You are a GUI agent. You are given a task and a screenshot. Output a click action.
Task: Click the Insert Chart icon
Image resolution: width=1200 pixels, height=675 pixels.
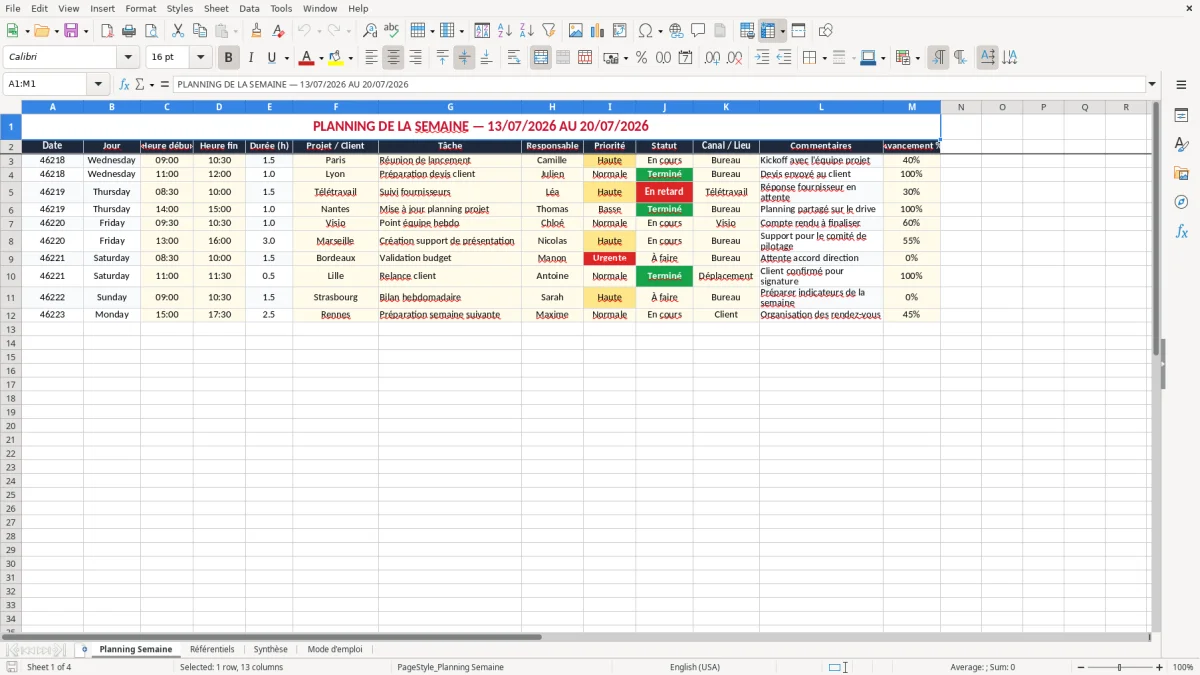pyautogui.click(x=598, y=31)
